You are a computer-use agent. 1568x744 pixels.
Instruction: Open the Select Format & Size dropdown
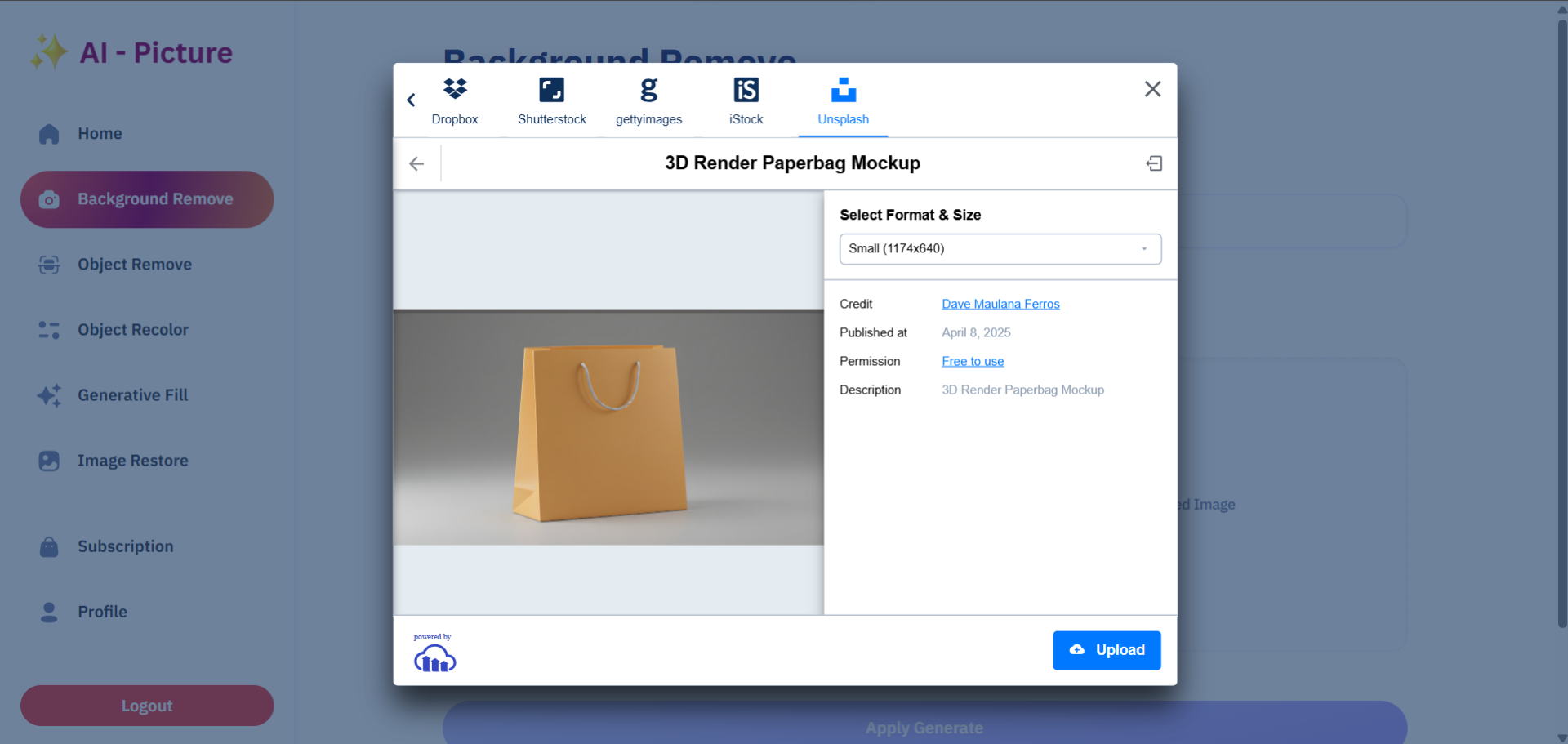coord(1000,249)
